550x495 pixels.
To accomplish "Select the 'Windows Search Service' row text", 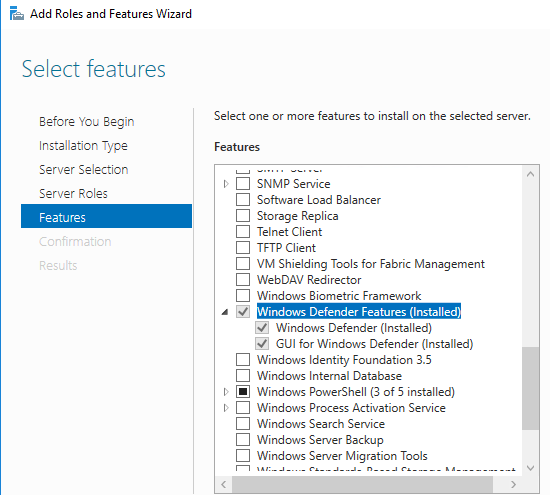I will click(321, 424).
